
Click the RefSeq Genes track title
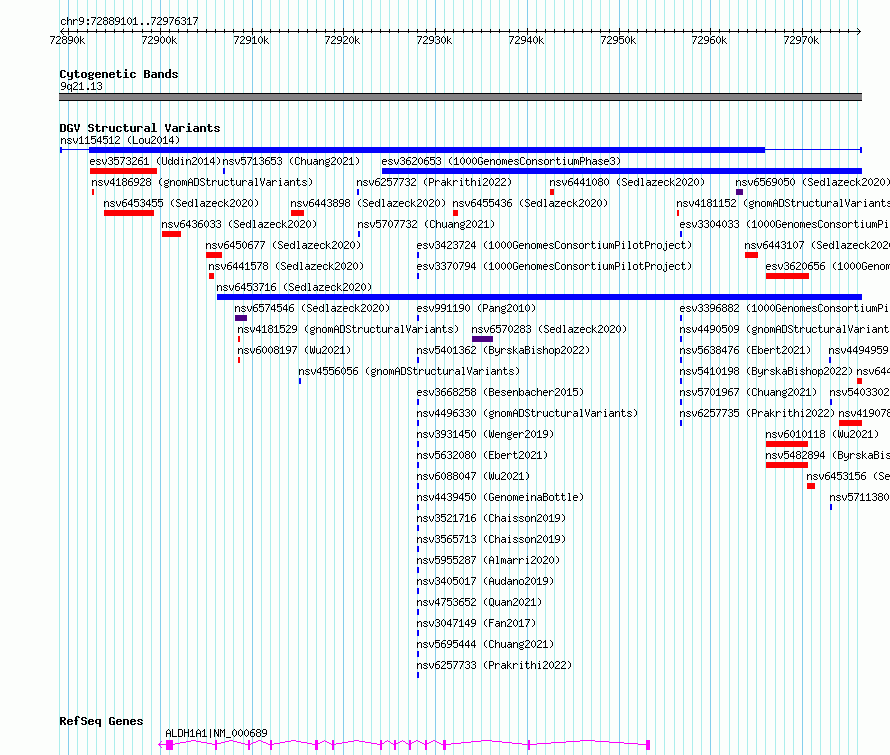pos(101,721)
